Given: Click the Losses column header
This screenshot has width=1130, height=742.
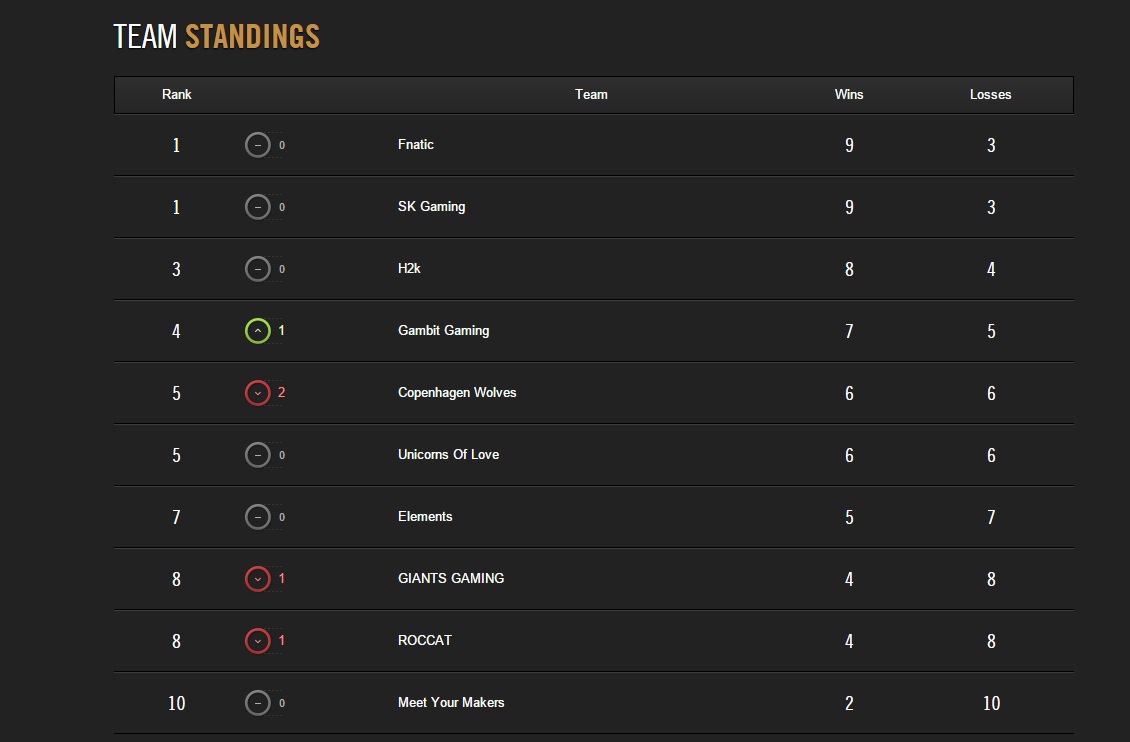Looking at the screenshot, I should (990, 94).
